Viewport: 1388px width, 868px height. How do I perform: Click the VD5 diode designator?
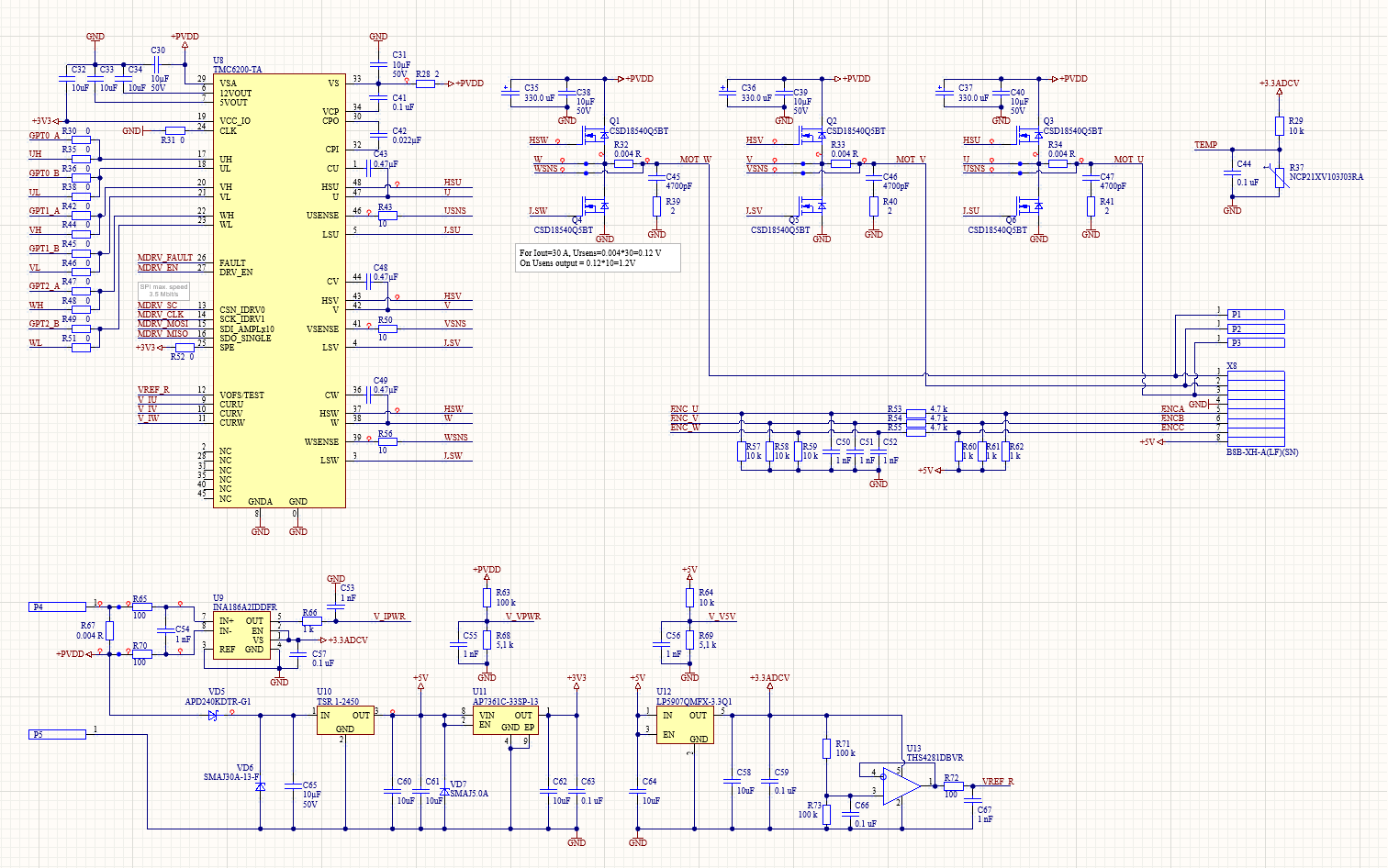[217, 692]
